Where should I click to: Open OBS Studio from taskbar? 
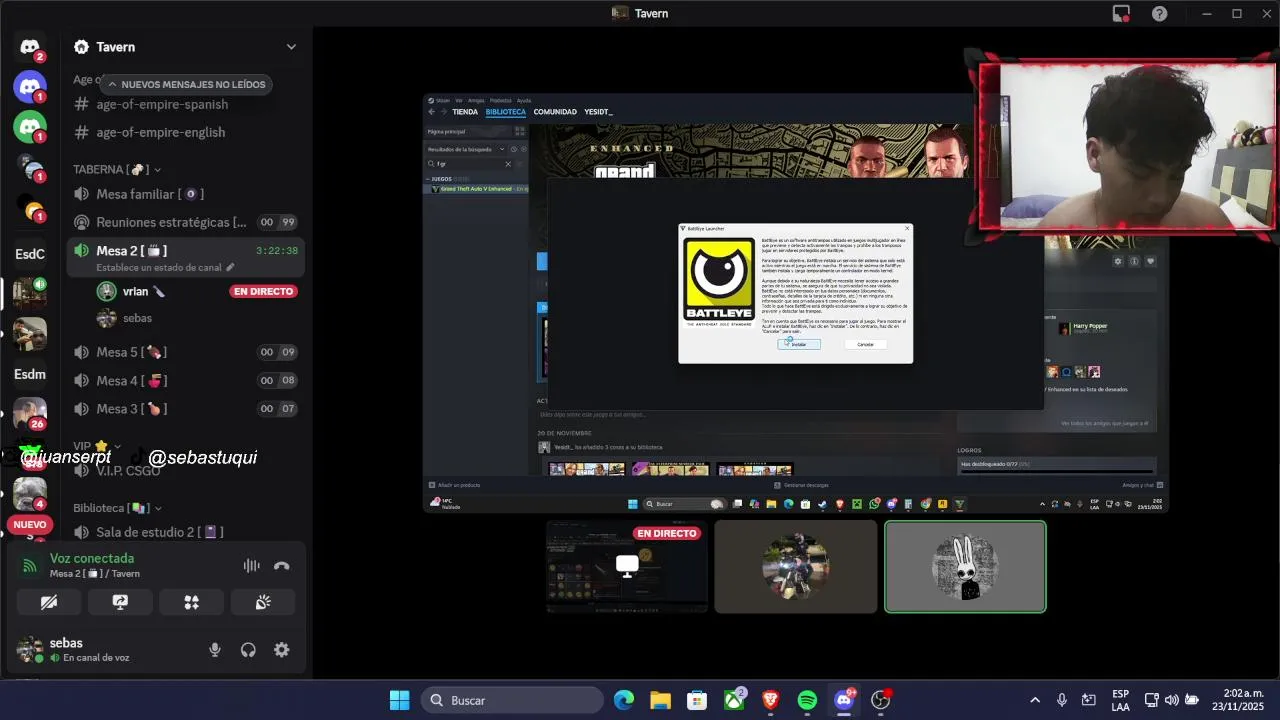[x=880, y=700]
